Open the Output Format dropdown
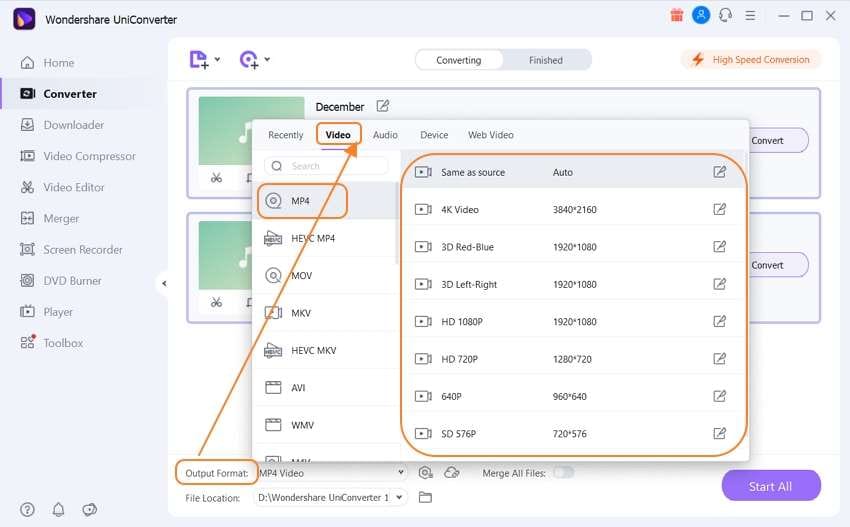The image size is (850, 527). point(332,473)
